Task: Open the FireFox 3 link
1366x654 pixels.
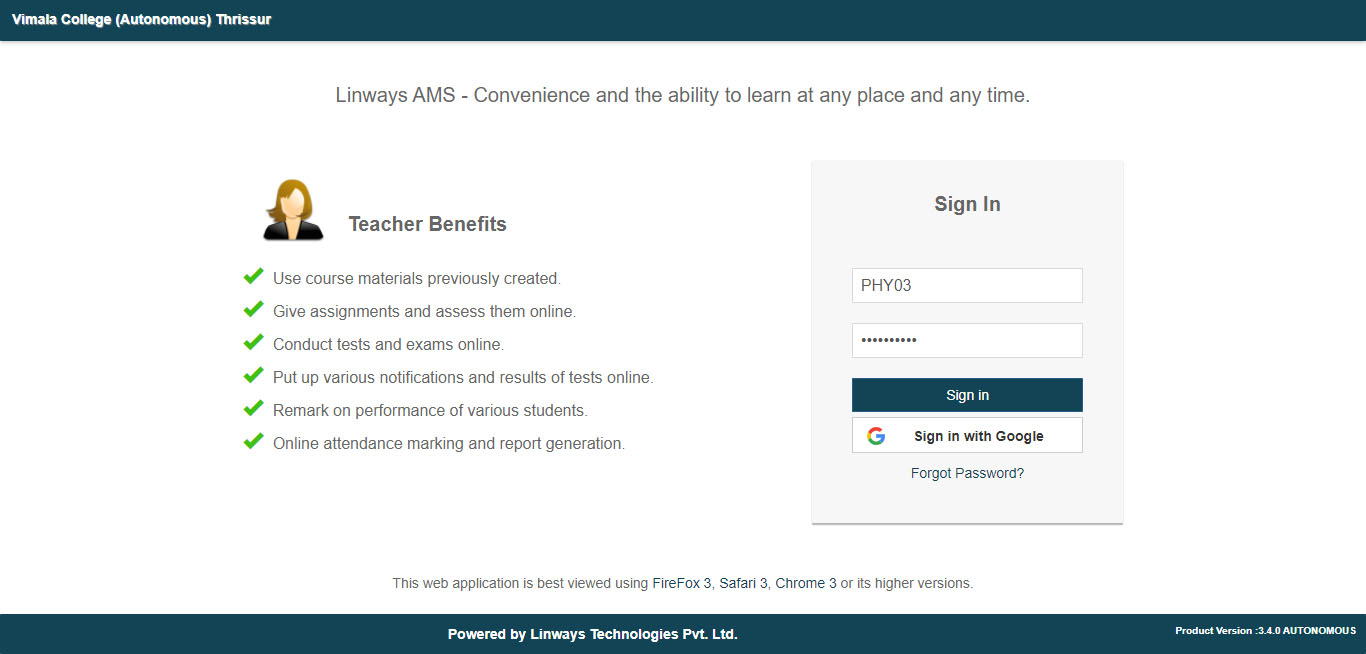Action: [682, 583]
